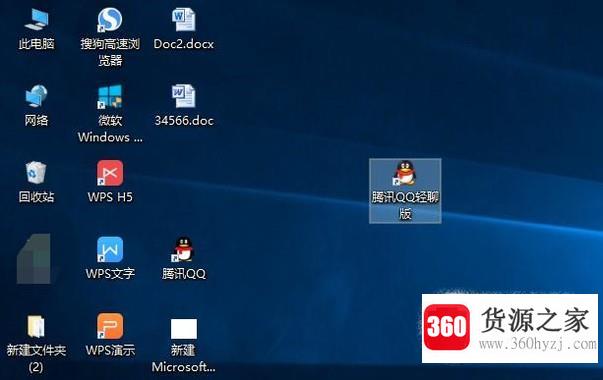This screenshot has width=603, height=380.
Task: Select the WPS H5 shortcut icon
Action: tap(110, 173)
